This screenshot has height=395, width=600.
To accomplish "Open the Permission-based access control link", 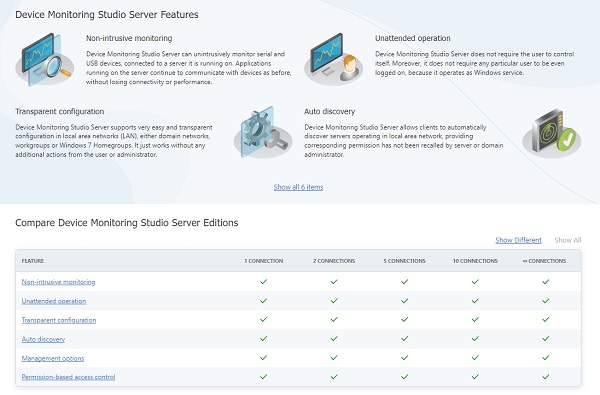I will tap(68, 377).
